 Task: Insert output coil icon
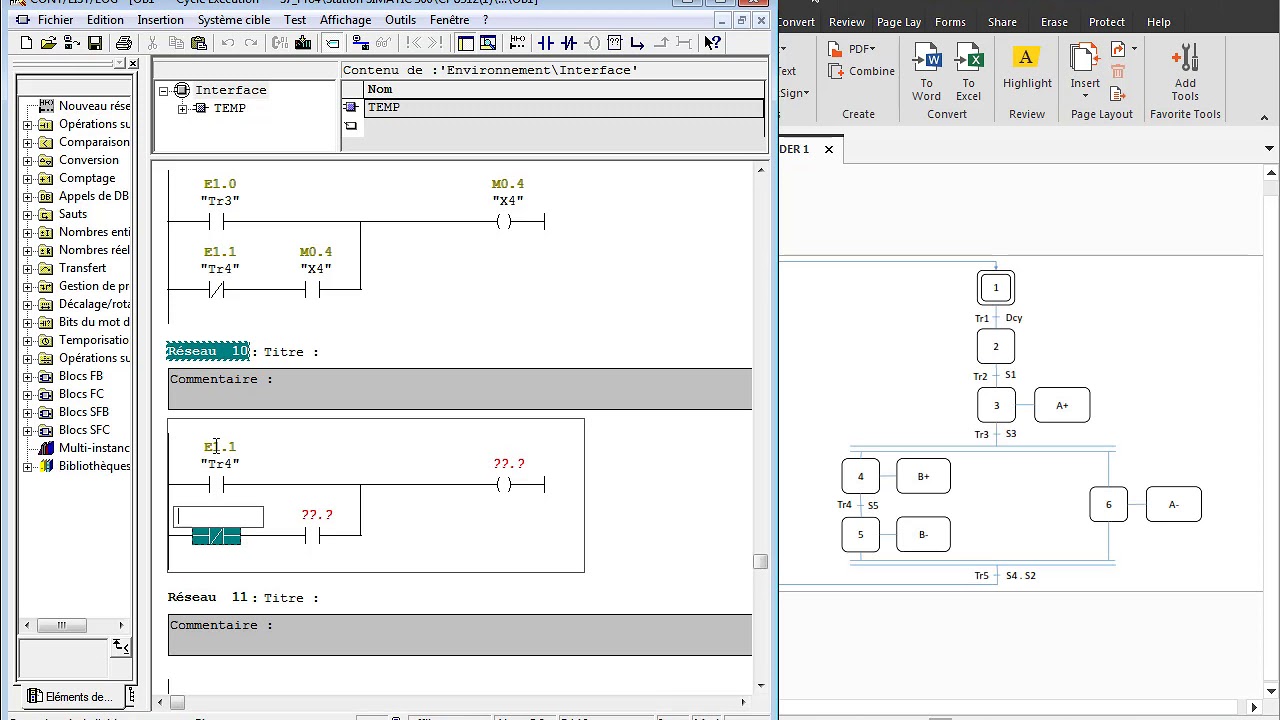[x=591, y=43]
